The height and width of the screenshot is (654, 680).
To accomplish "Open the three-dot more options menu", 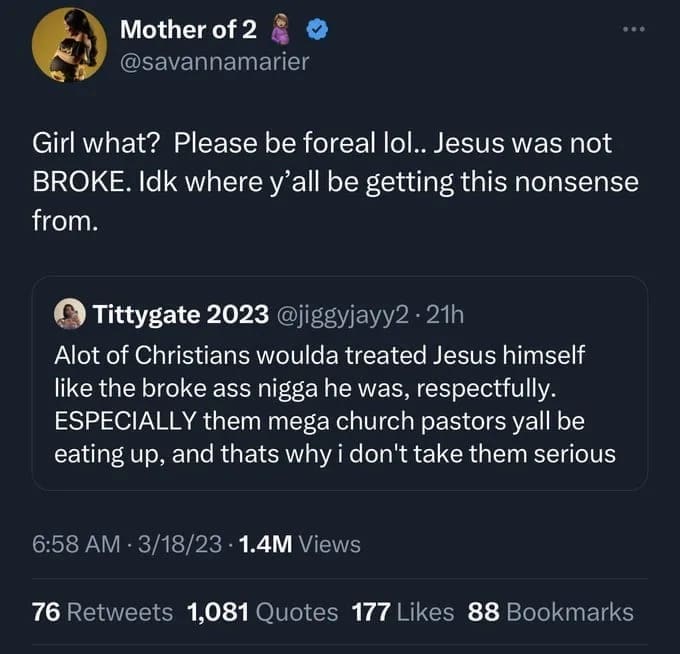I will pos(632,29).
